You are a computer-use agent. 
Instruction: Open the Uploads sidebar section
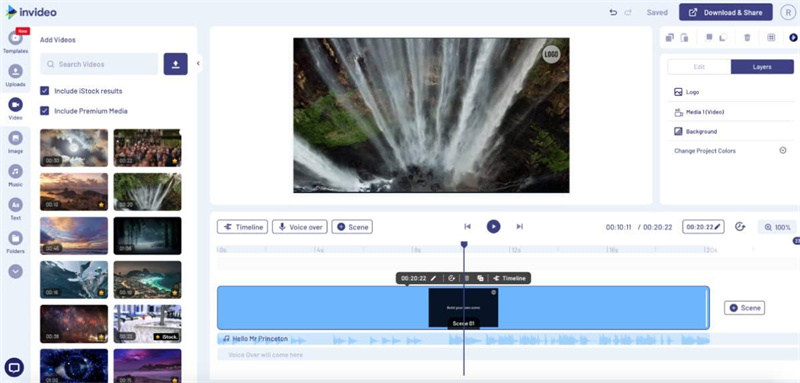click(x=15, y=75)
